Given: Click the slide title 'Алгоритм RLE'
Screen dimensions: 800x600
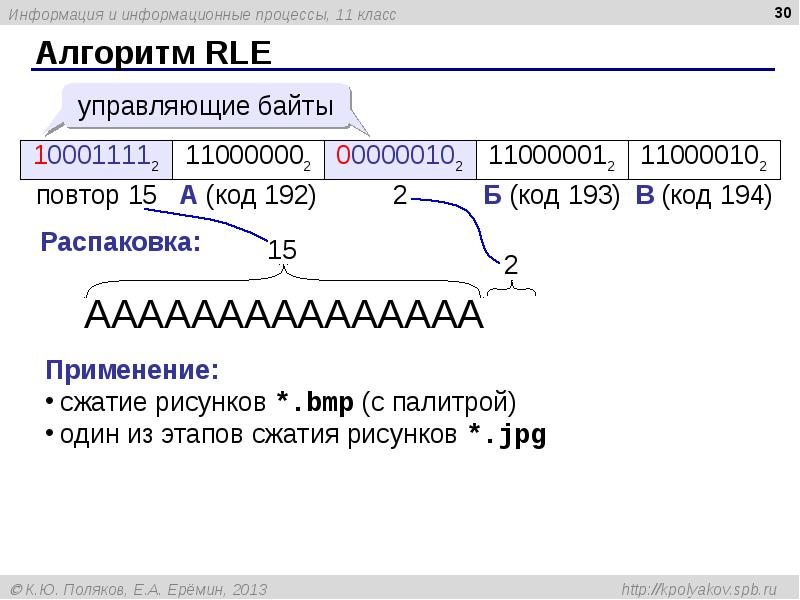Looking at the screenshot, I should pyautogui.click(x=153, y=53).
